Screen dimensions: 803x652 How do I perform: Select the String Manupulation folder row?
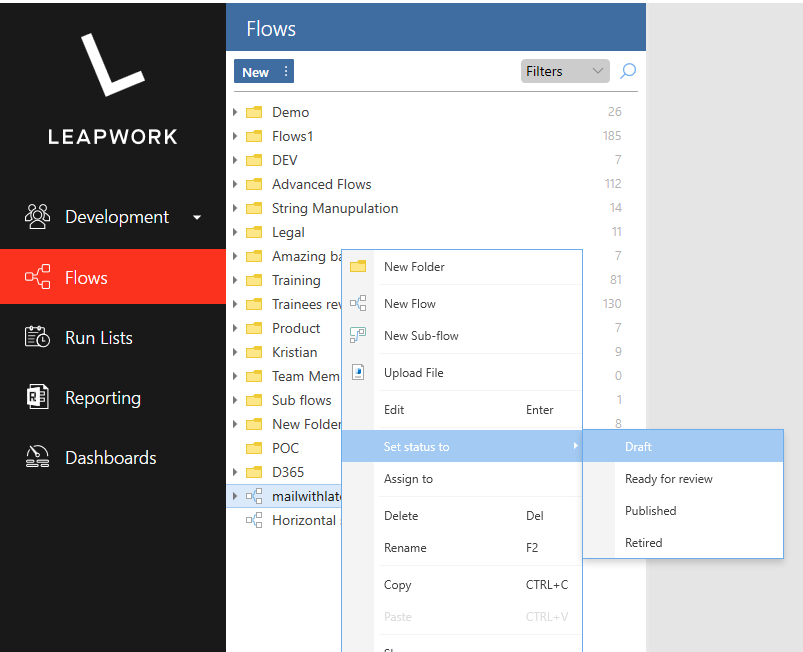[436, 208]
